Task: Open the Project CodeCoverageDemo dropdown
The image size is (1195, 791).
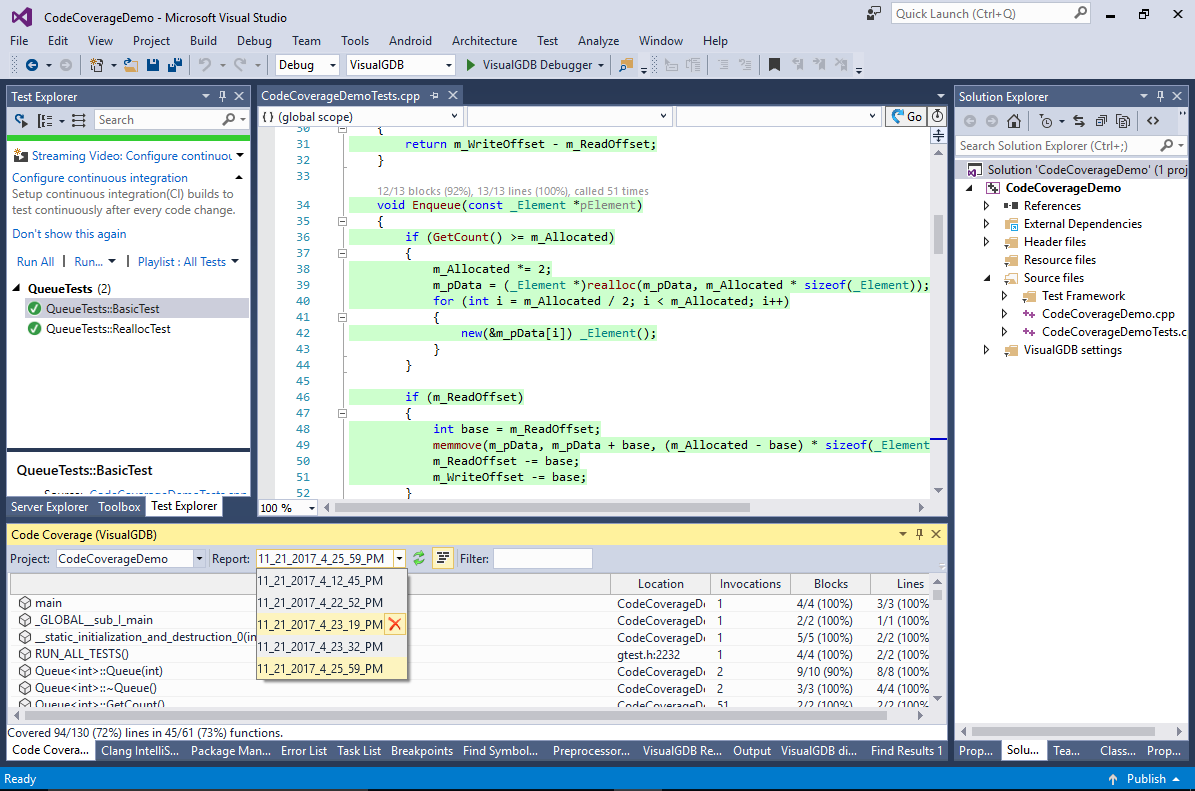Action: pyautogui.click(x=199, y=559)
